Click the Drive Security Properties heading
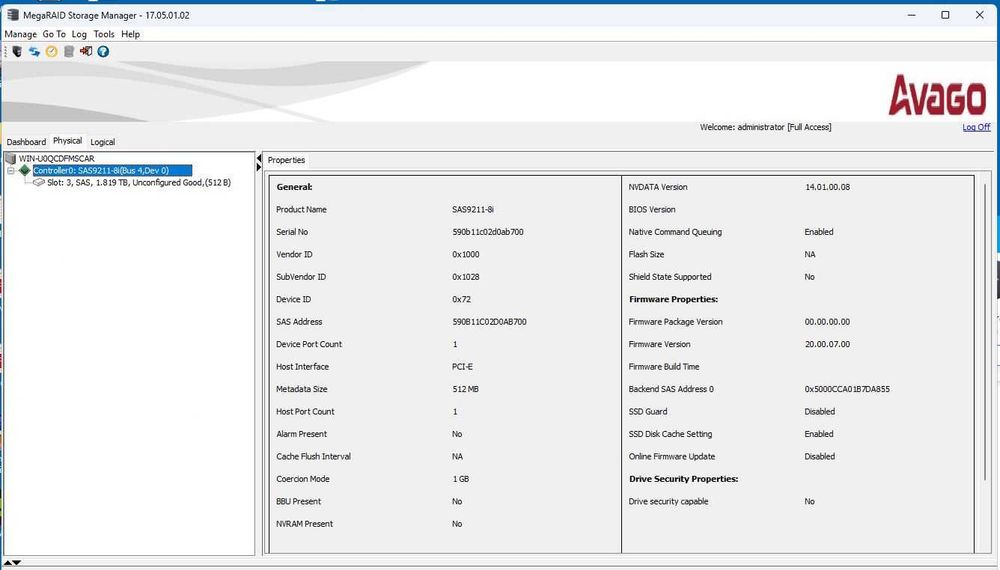This screenshot has height=570, width=1000. tap(684, 479)
